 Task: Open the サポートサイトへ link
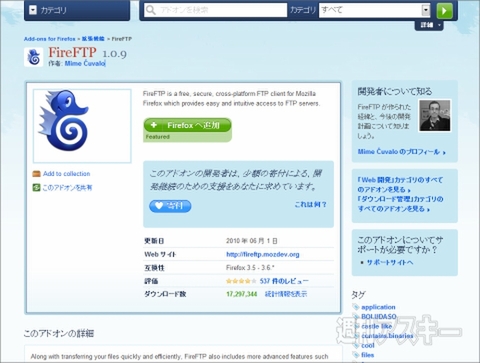coord(390,262)
